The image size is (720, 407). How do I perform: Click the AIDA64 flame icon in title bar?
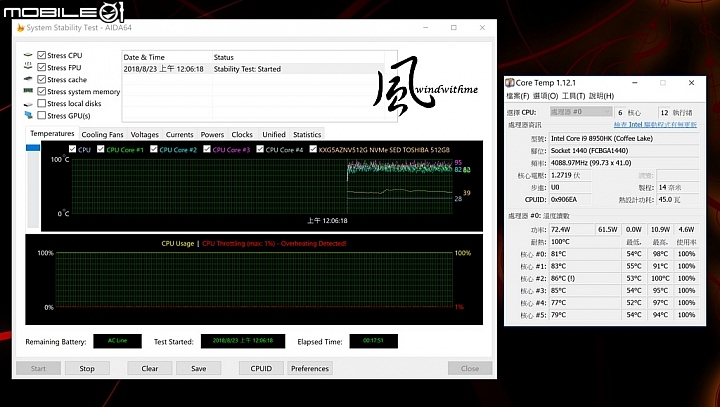pyautogui.click(x=20, y=28)
